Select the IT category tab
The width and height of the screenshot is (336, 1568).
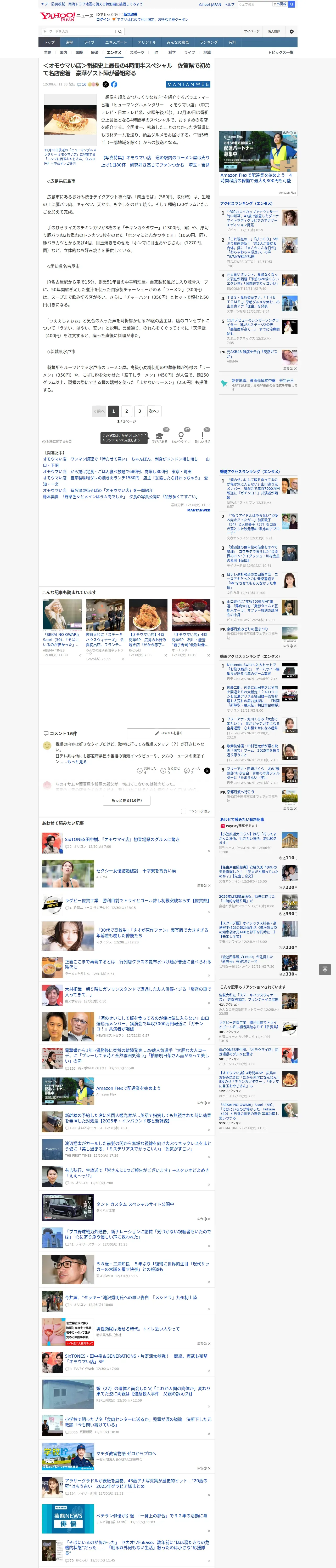pos(156,52)
